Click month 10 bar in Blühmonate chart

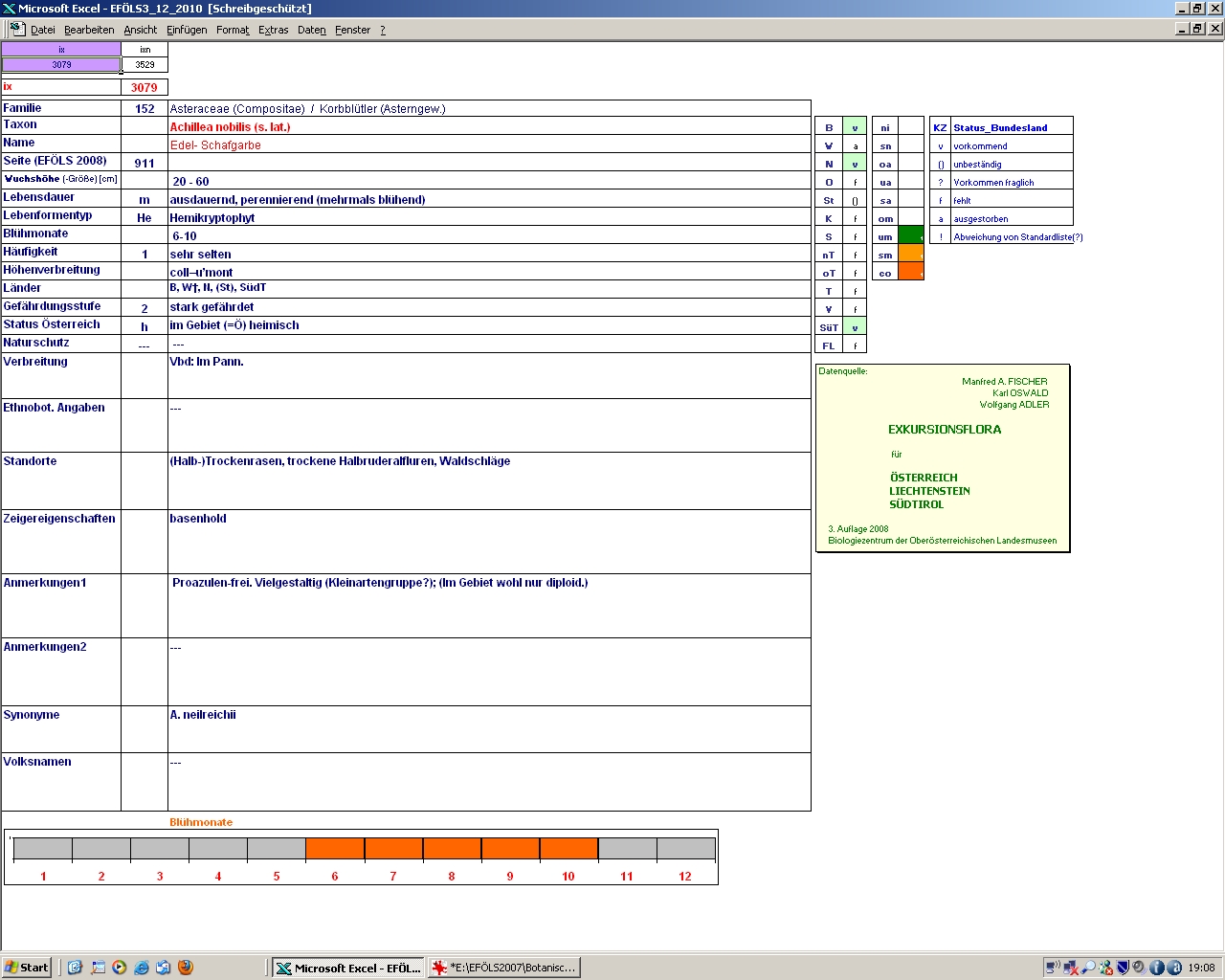(568, 849)
